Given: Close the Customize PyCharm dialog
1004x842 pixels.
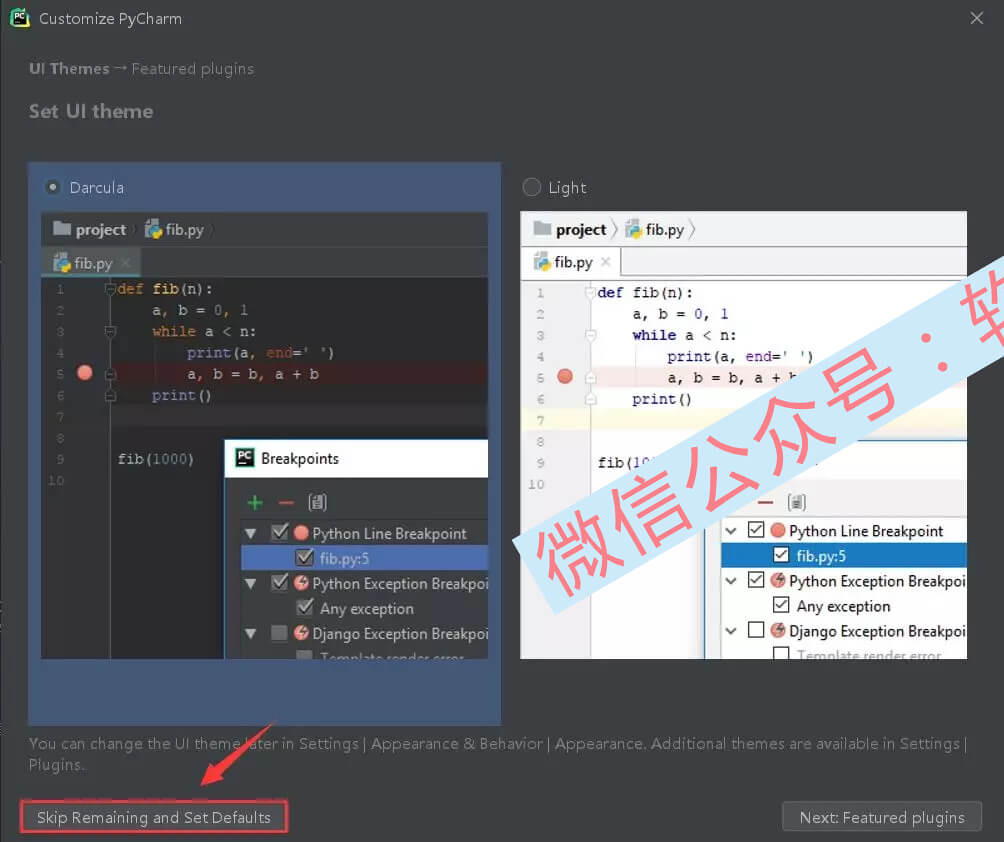Looking at the screenshot, I should tap(976, 18).
